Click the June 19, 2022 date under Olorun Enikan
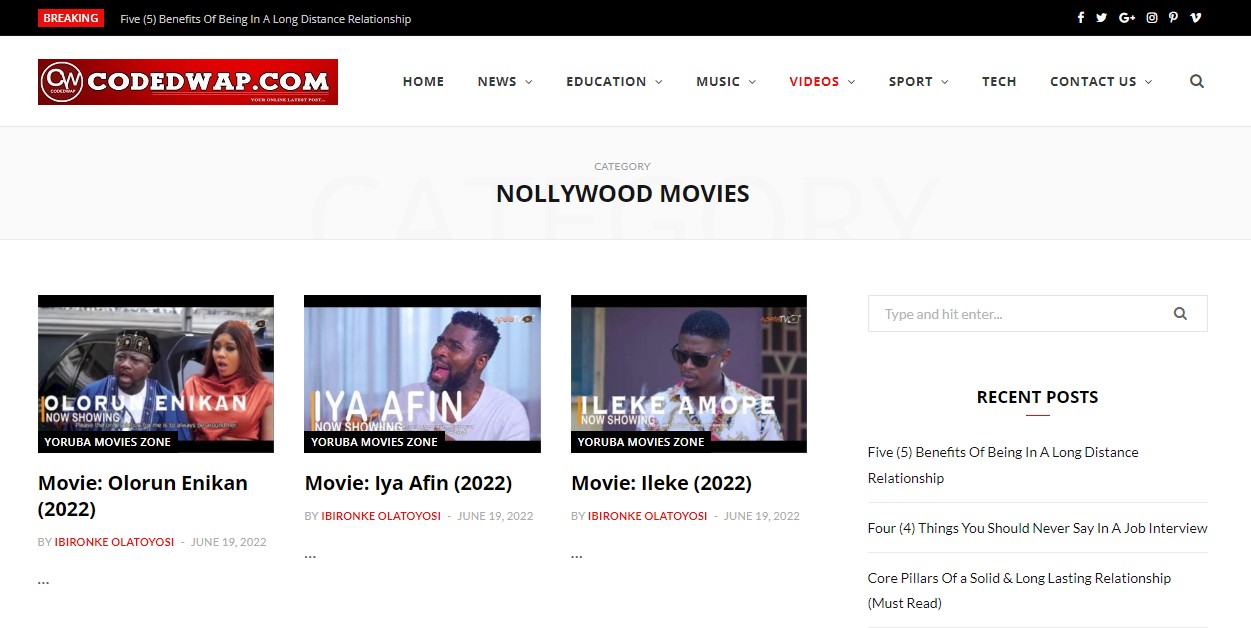Viewport: 1251px width, 628px height. pyautogui.click(x=229, y=542)
